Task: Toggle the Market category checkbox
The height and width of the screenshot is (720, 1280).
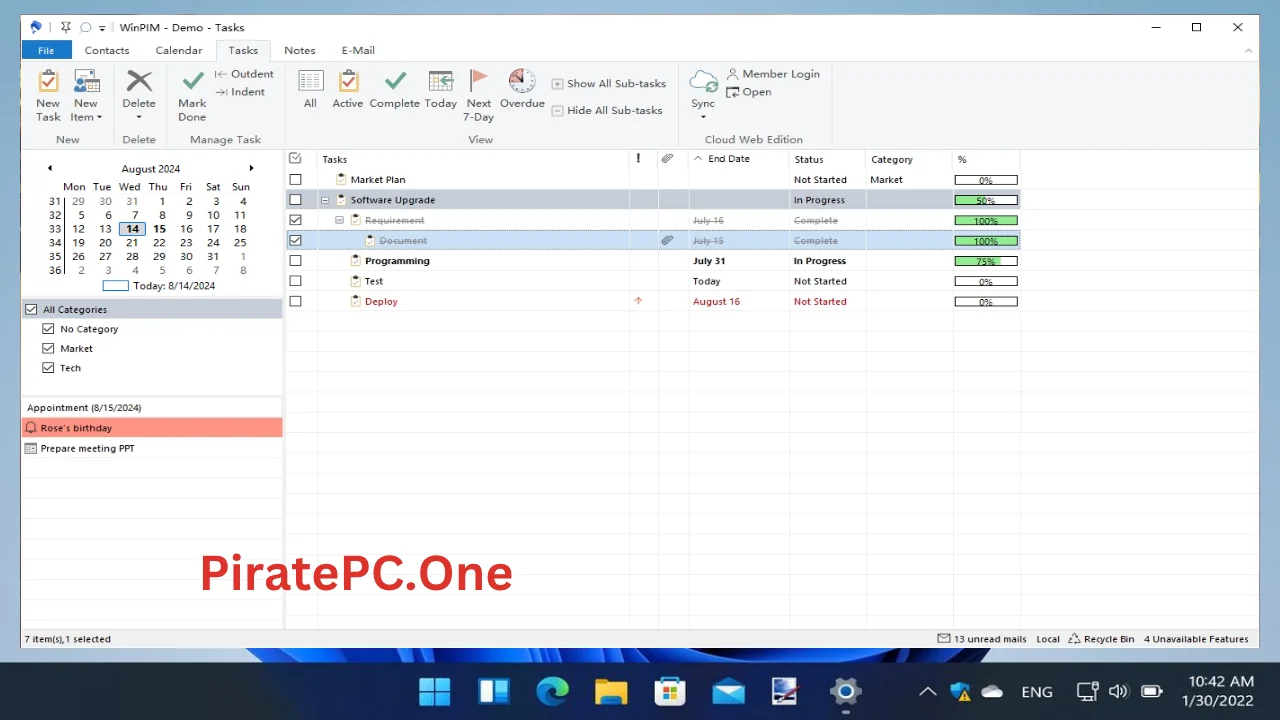Action: click(x=48, y=348)
